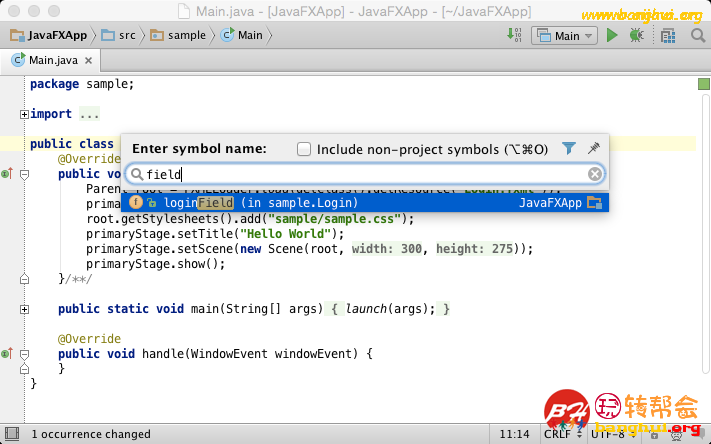Click the 'import ...' folded text

click(x=89, y=114)
